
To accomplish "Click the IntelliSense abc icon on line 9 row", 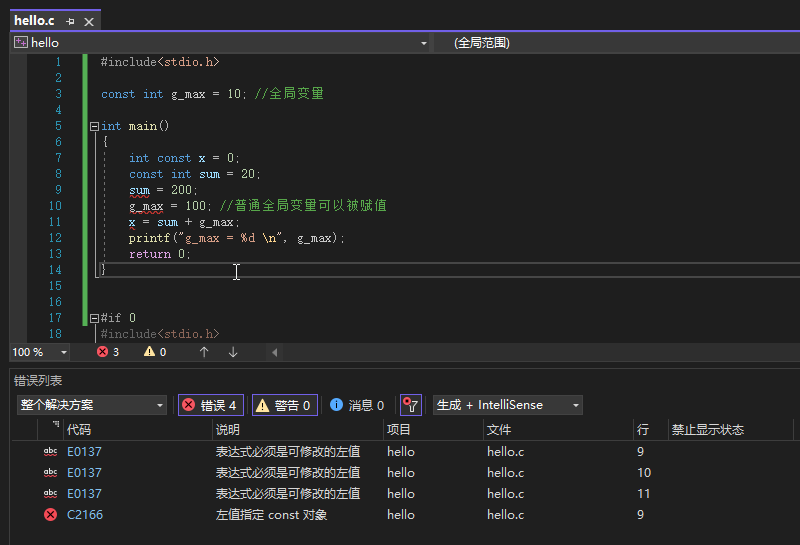I will tap(51, 452).
